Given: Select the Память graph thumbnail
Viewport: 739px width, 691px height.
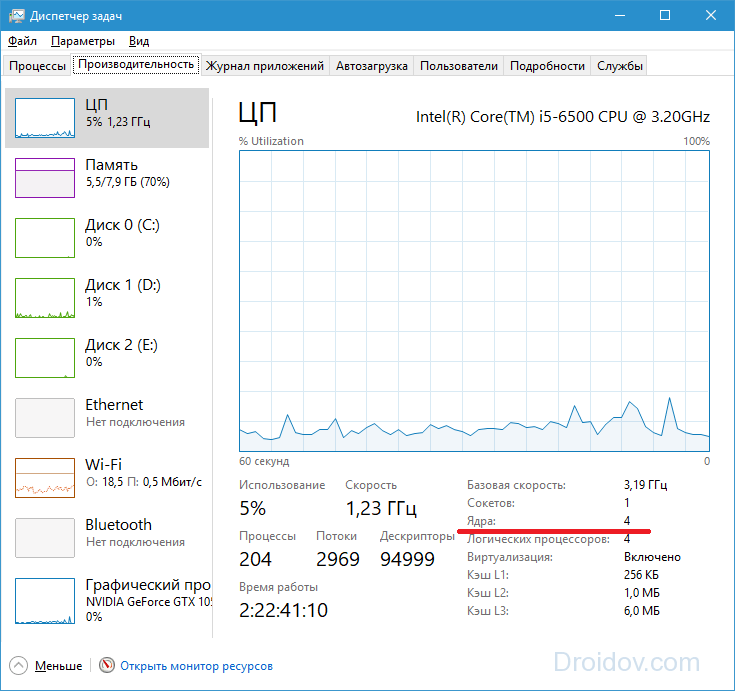Looking at the screenshot, I should pyautogui.click(x=45, y=178).
